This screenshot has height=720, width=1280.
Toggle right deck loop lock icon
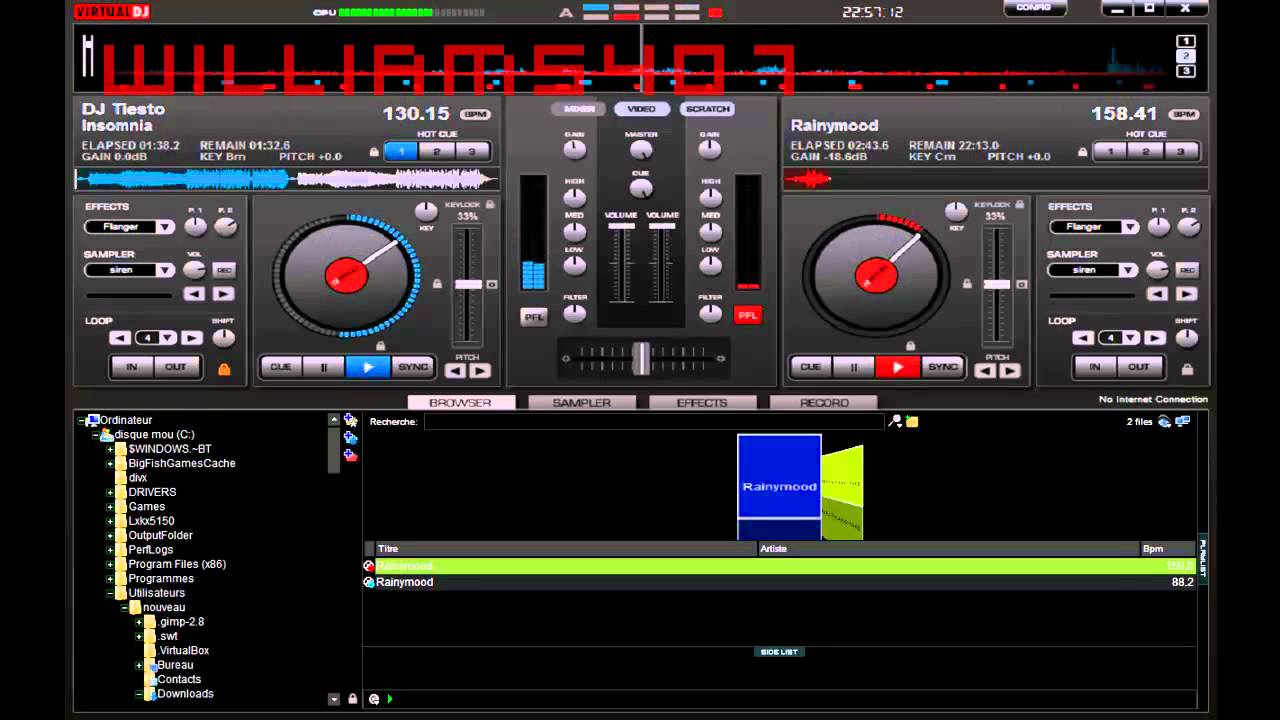coord(1187,370)
